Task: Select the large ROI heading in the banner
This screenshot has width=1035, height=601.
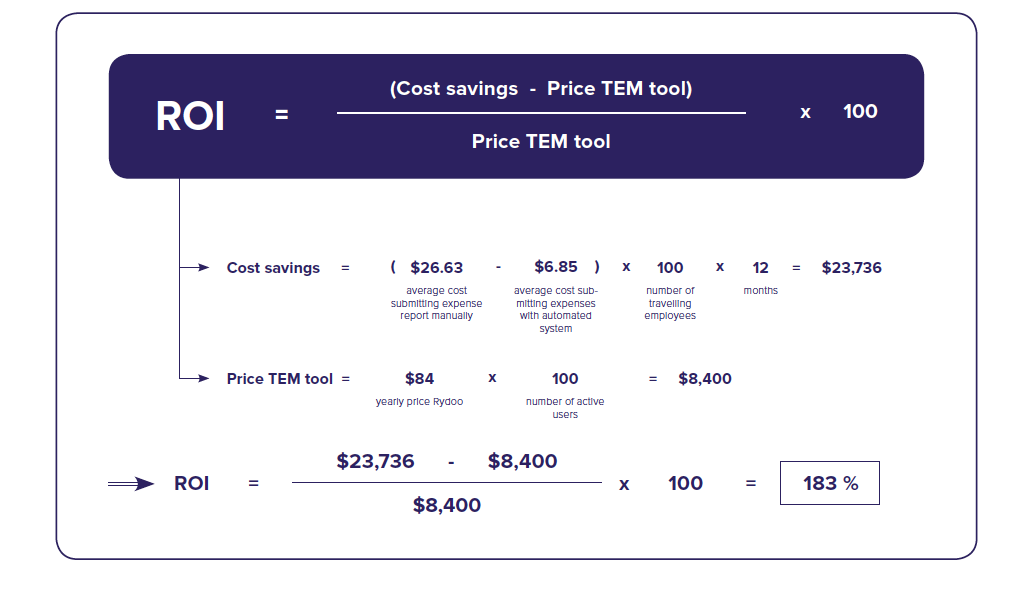Action: pos(190,116)
